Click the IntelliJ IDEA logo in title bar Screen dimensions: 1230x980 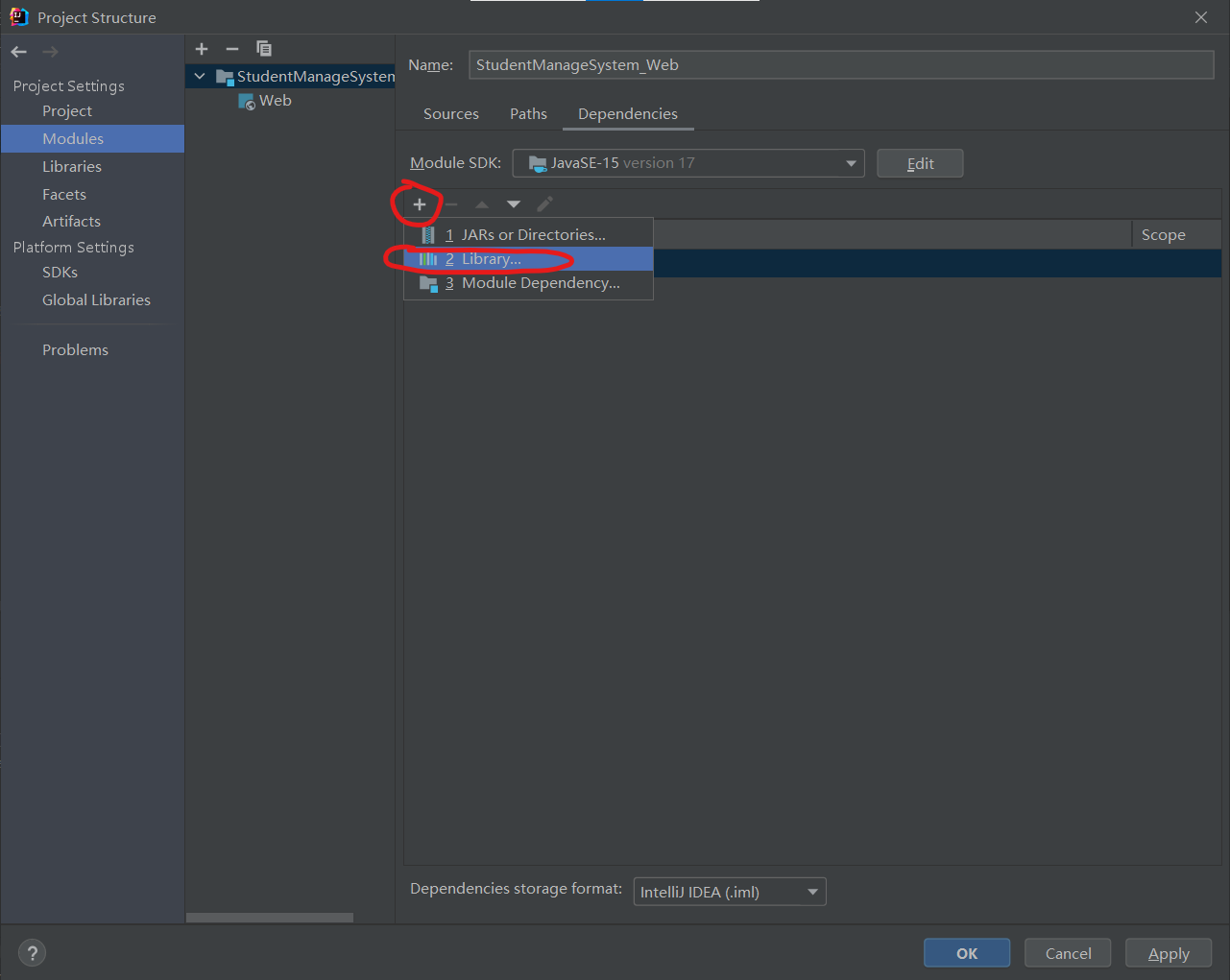pos(18,16)
